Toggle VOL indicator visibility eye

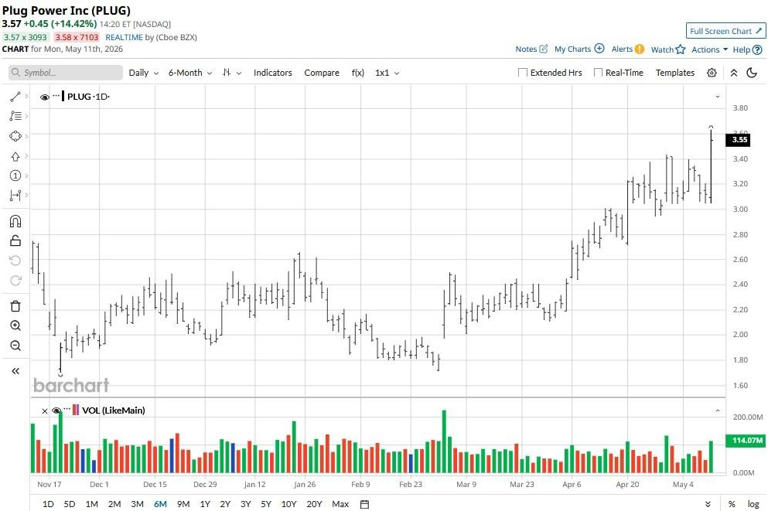(x=56, y=411)
